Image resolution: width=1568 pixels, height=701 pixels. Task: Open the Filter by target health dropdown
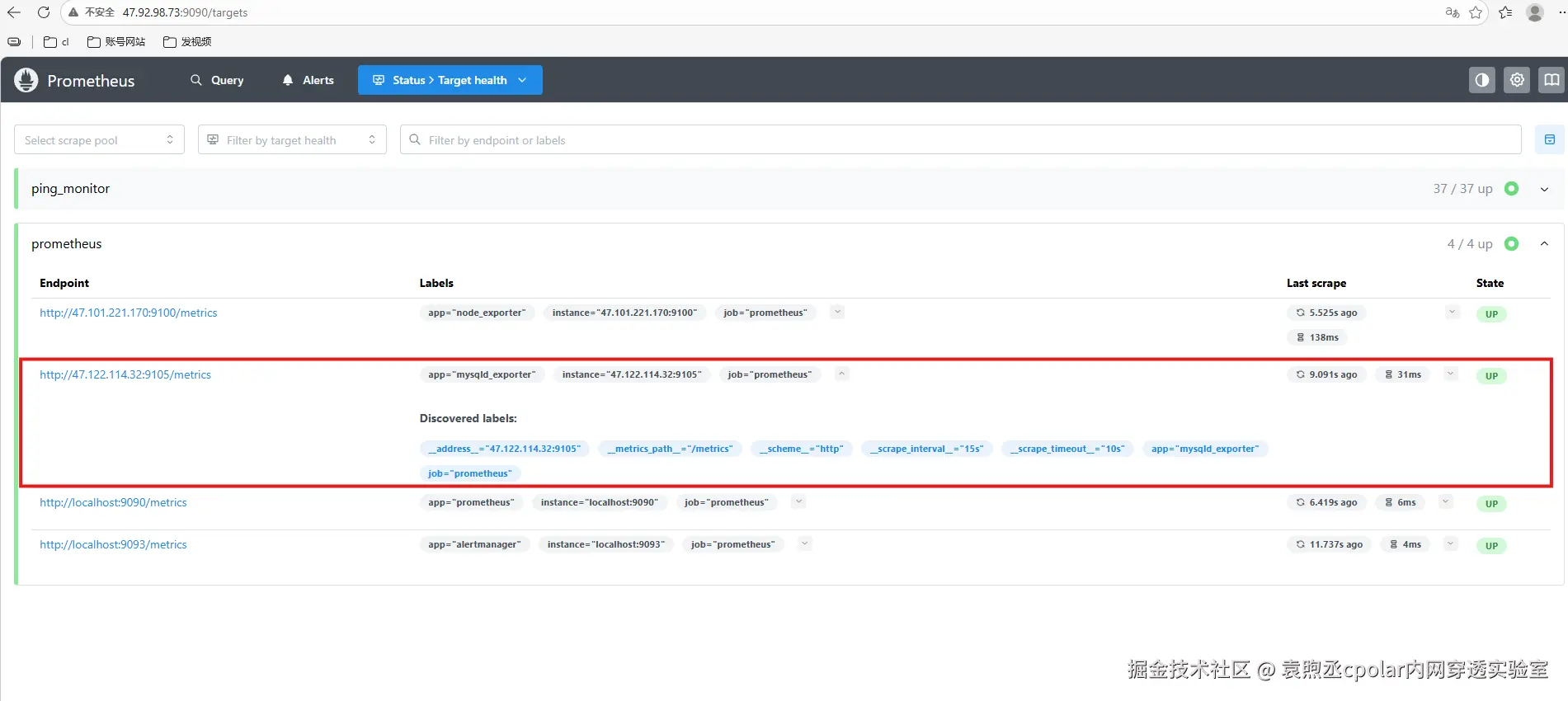292,140
